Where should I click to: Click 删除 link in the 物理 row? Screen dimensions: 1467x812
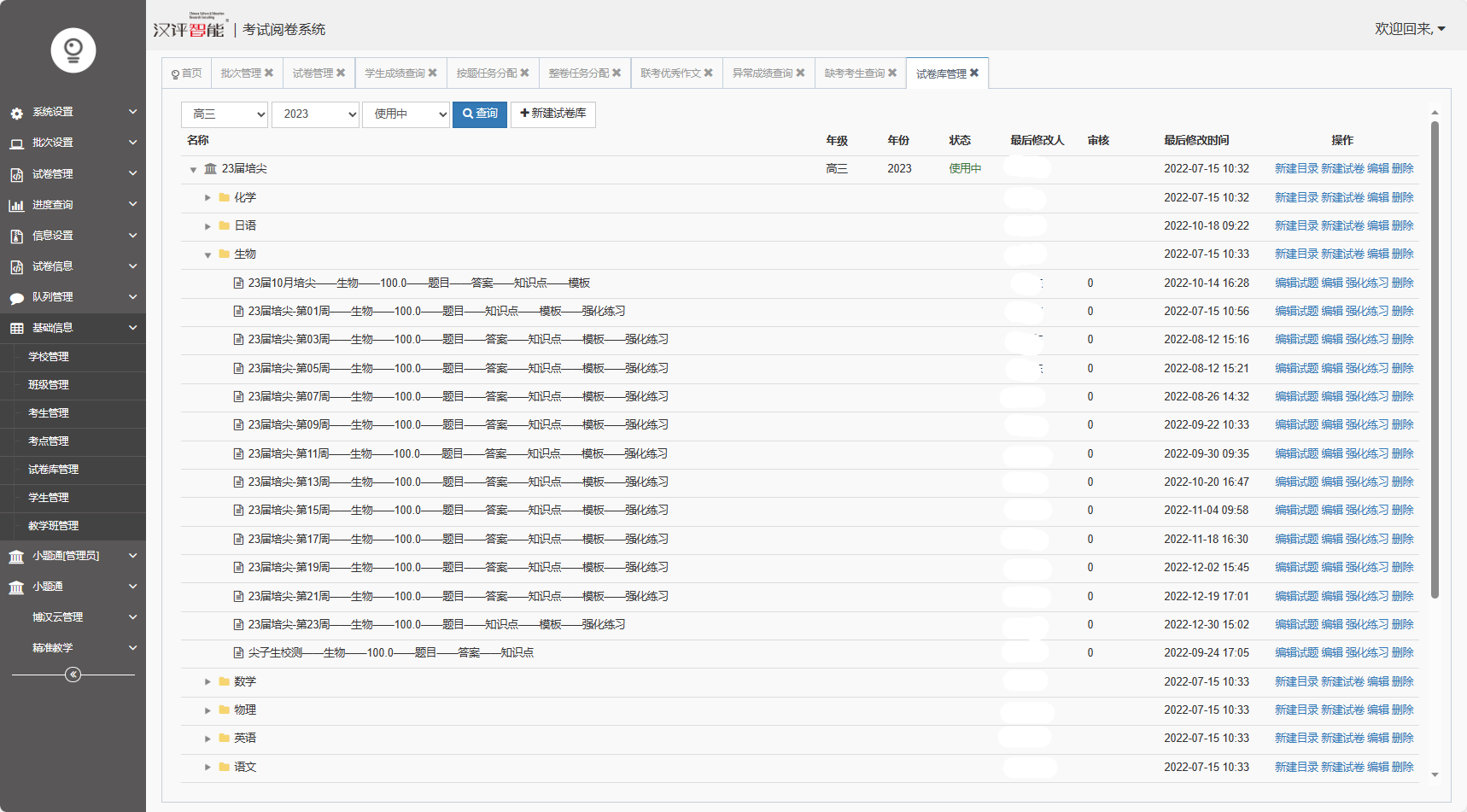(x=1403, y=710)
